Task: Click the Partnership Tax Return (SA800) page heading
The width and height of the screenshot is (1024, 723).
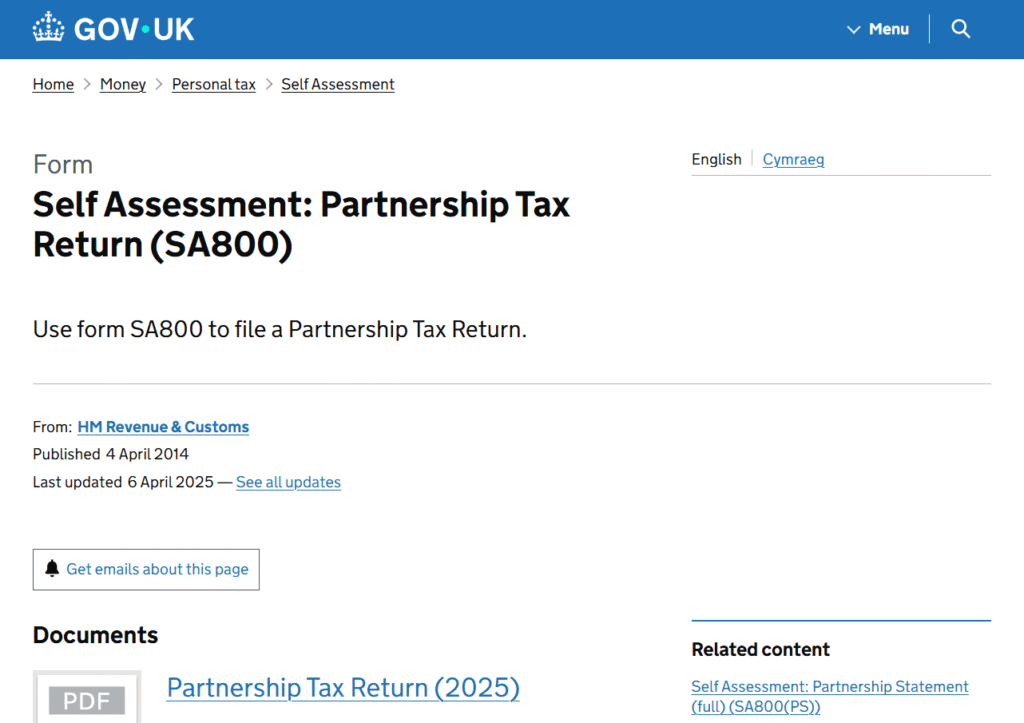Action: point(301,224)
